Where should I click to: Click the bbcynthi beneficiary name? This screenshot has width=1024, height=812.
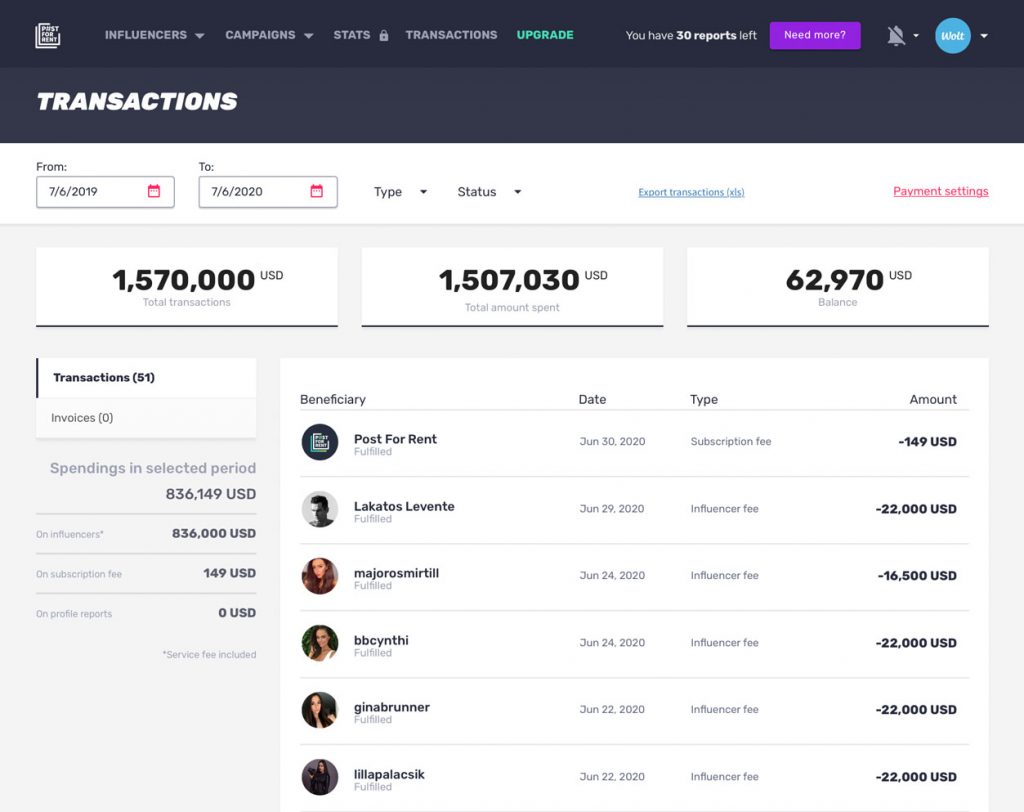pos(381,640)
